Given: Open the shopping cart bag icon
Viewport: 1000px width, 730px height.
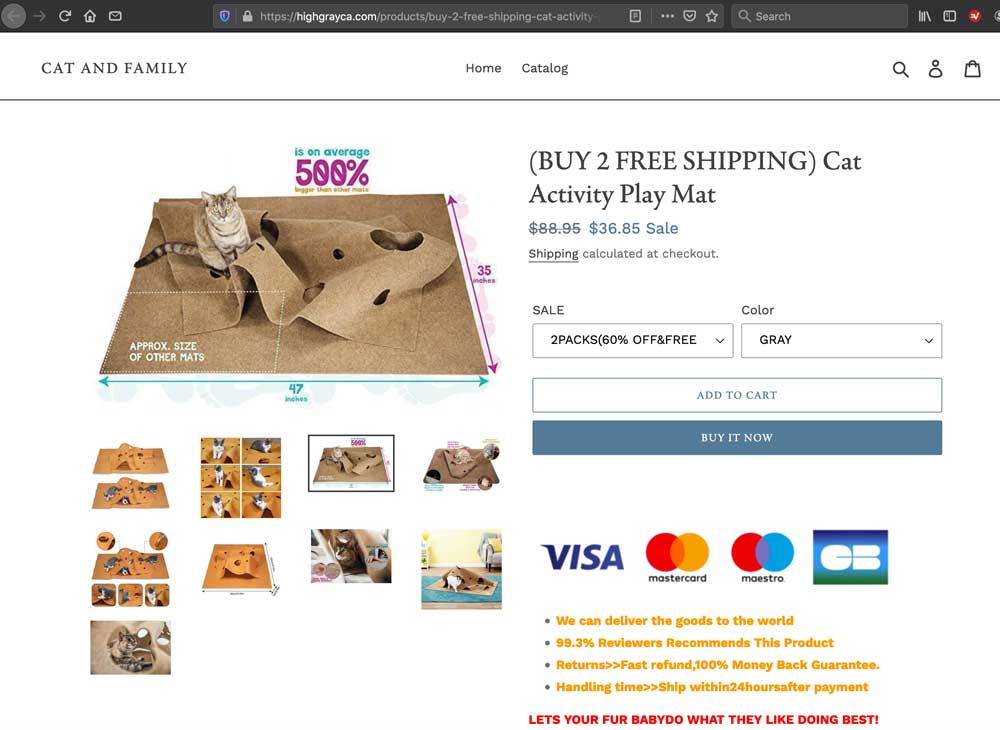Looking at the screenshot, I should click(972, 68).
